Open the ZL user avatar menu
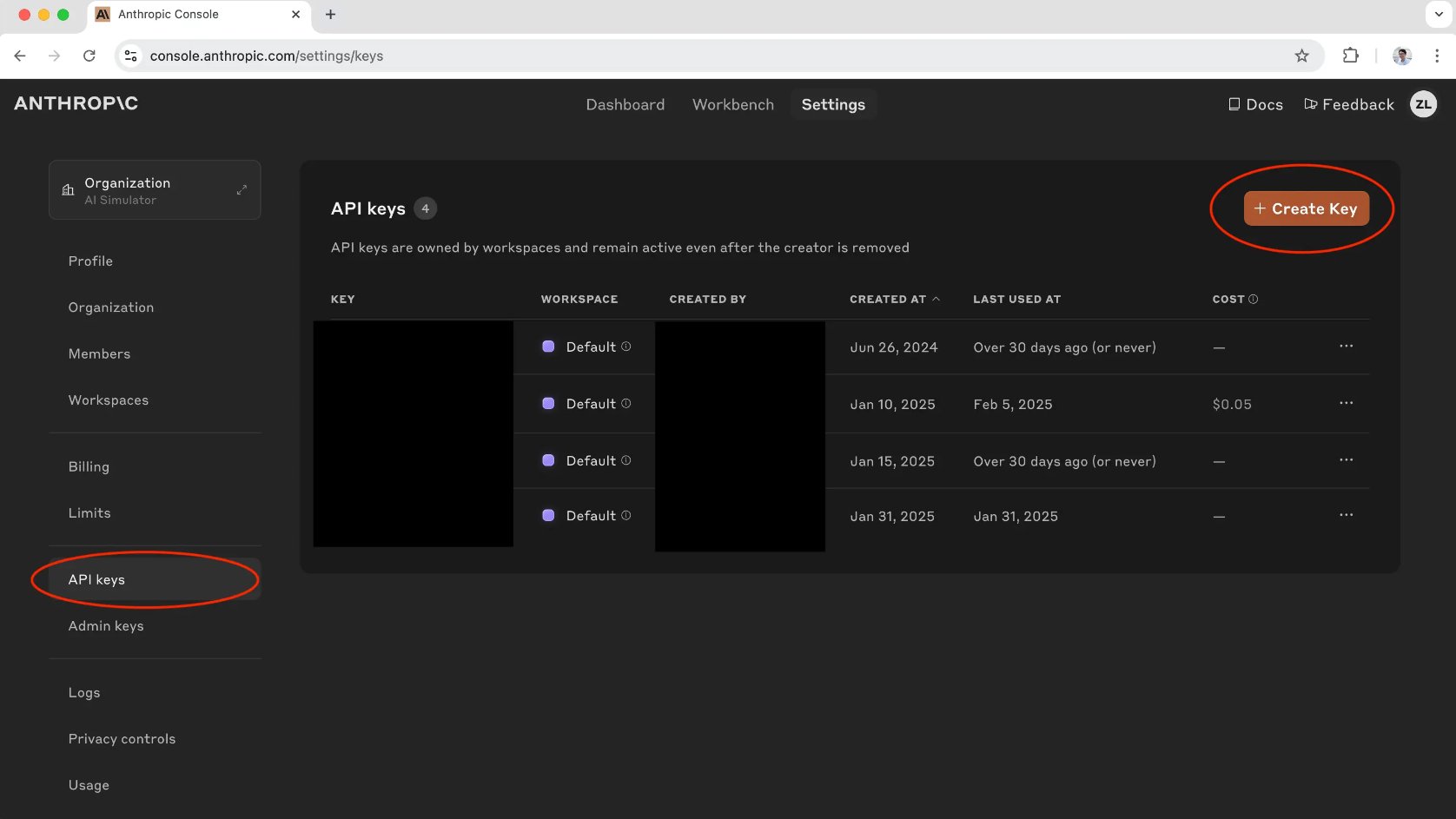The image size is (1456, 819). pos(1423,104)
